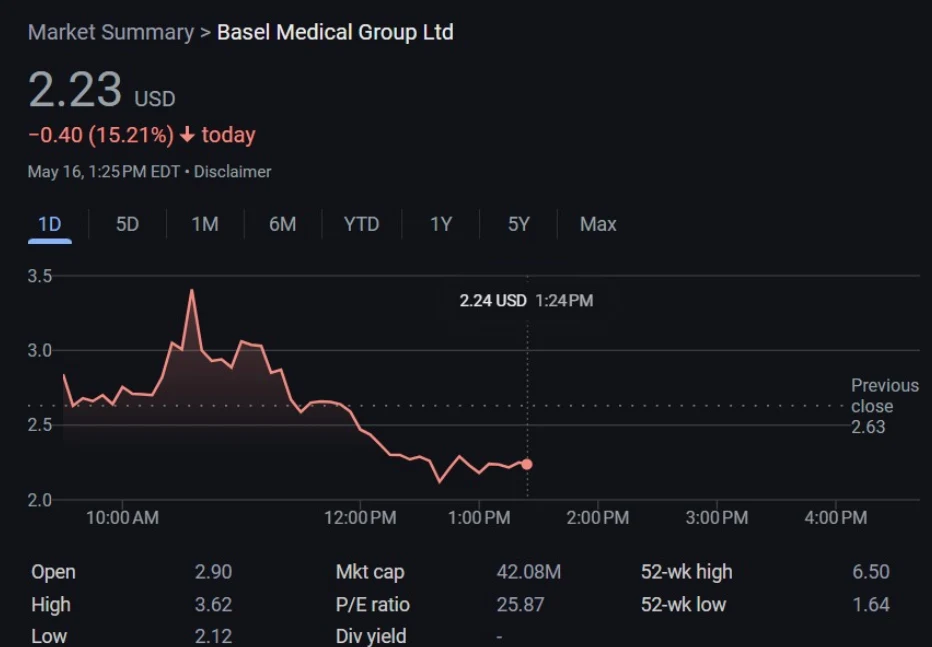The image size is (932, 647).
Task: Click the chart's current price dot marker
Action: point(527,464)
